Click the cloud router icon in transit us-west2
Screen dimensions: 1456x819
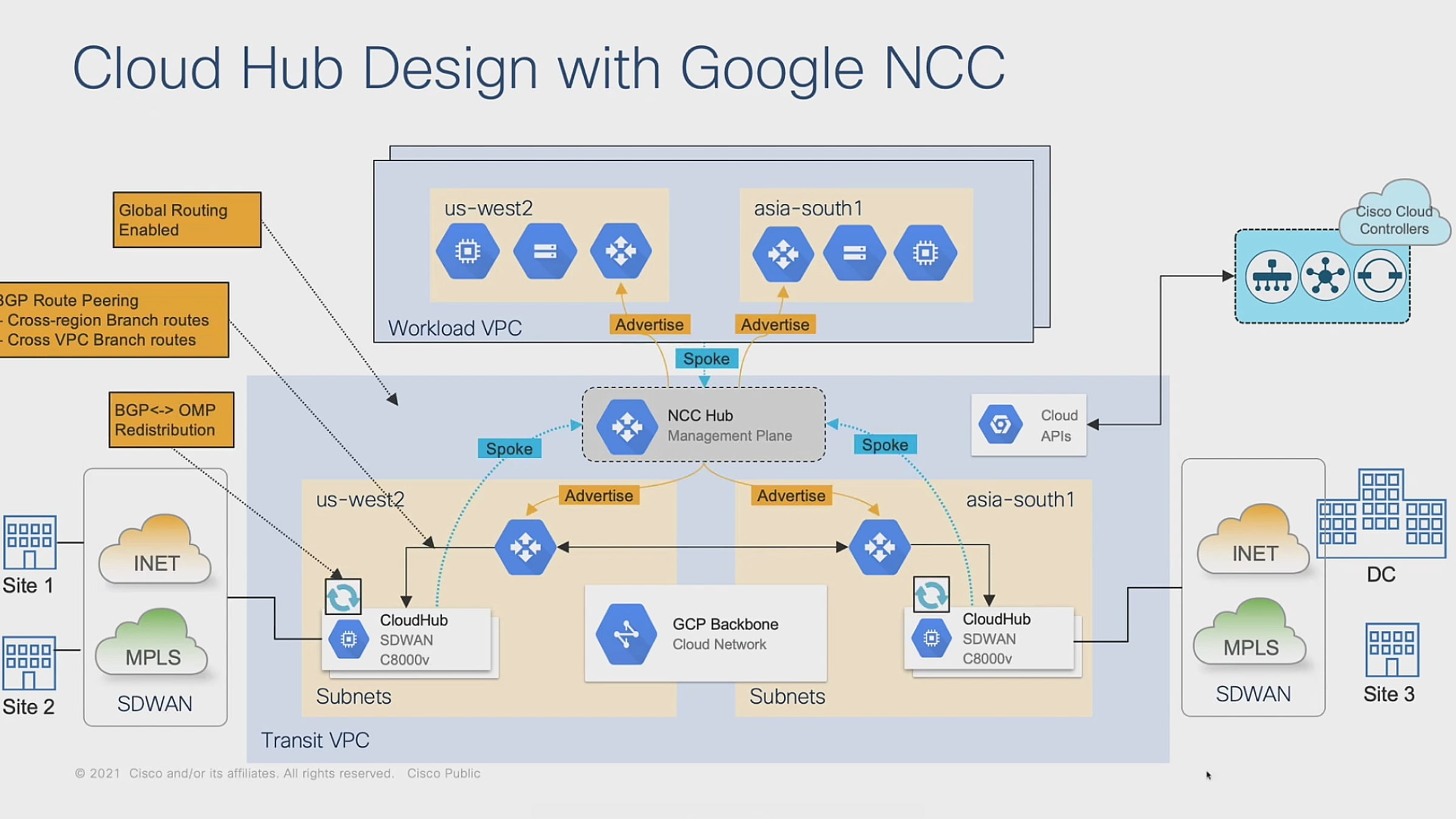coord(525,547)
